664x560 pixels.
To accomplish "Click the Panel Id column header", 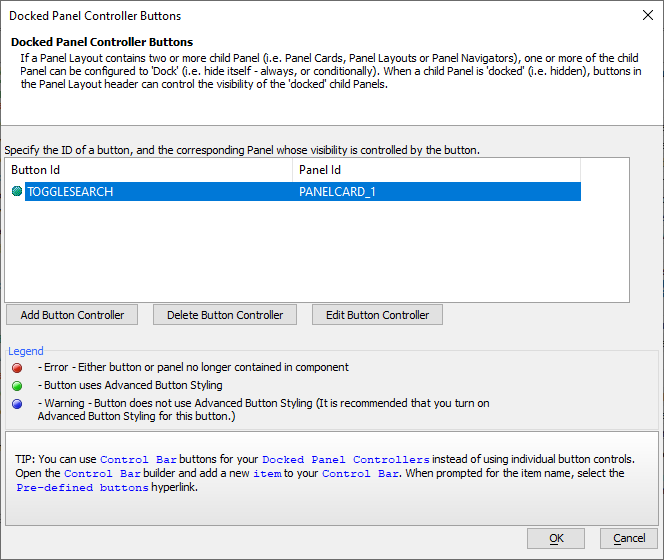I will click(436, 170).
